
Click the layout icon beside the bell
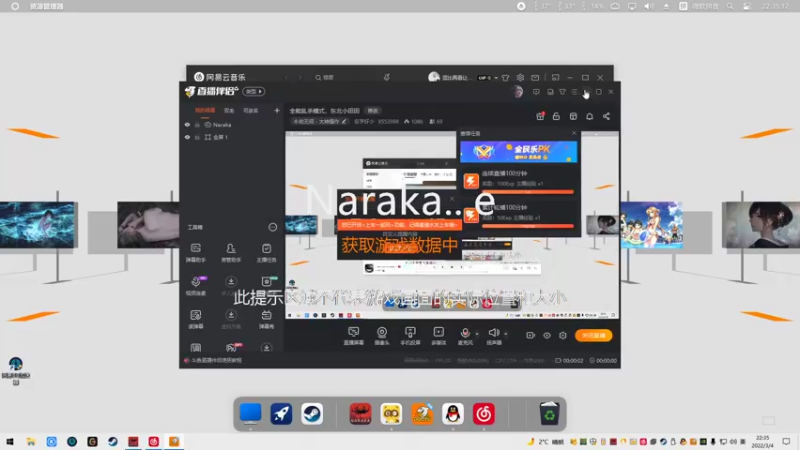[573, 116]
